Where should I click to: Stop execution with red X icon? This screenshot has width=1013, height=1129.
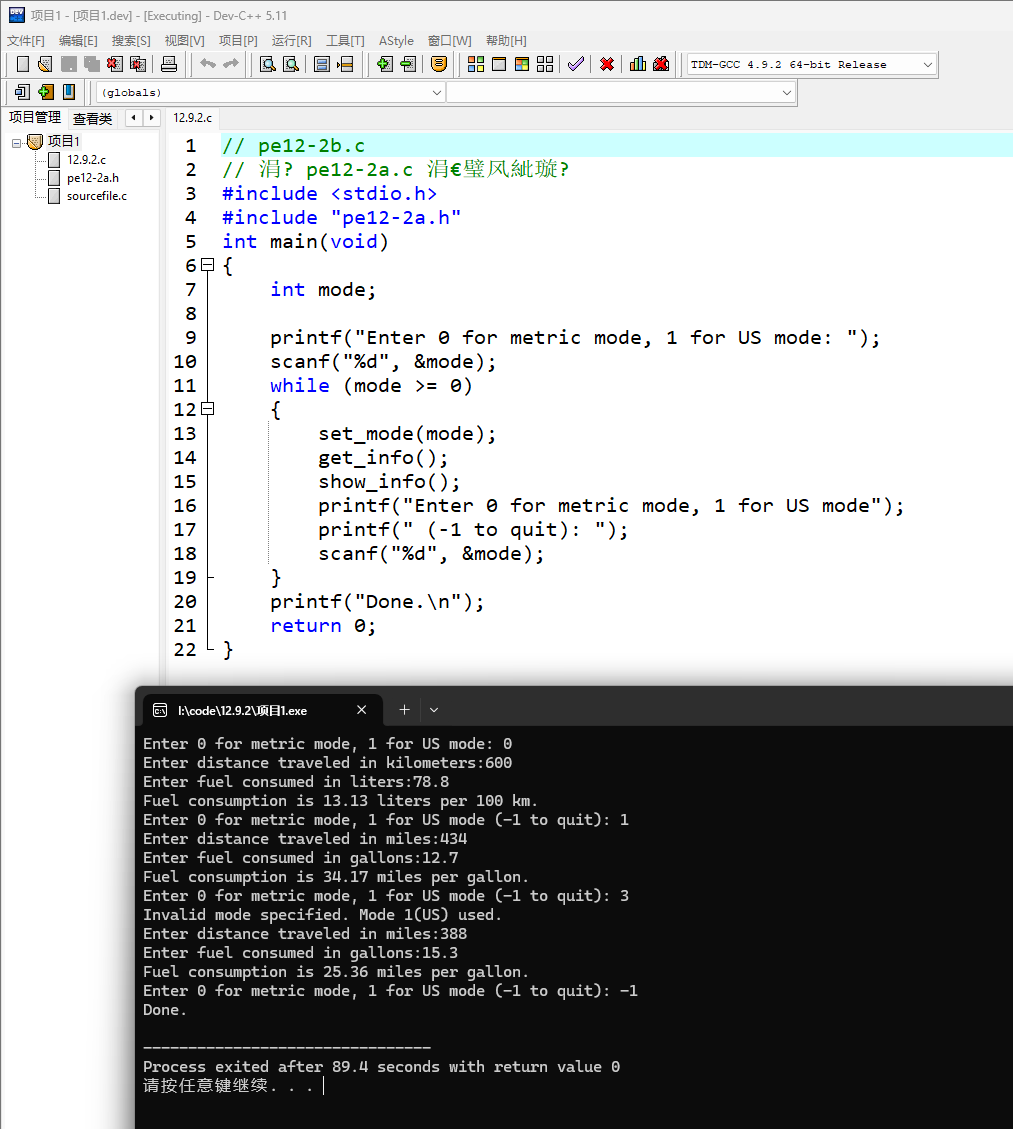(x=607, y=65)
